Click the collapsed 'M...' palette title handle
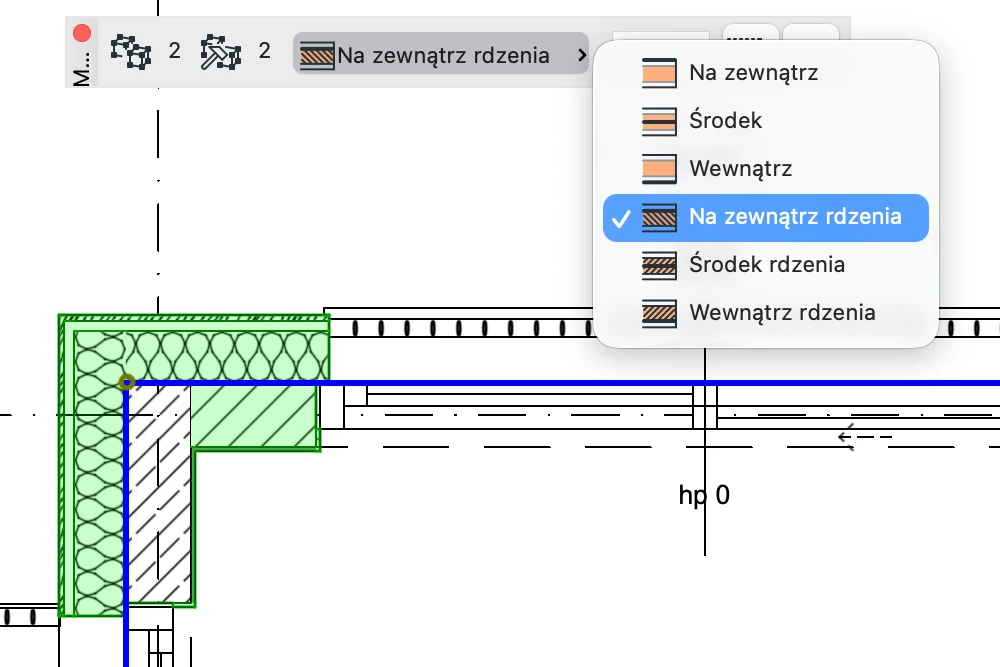The width and height of the screenshot is (1000, 667). (82, 68)
